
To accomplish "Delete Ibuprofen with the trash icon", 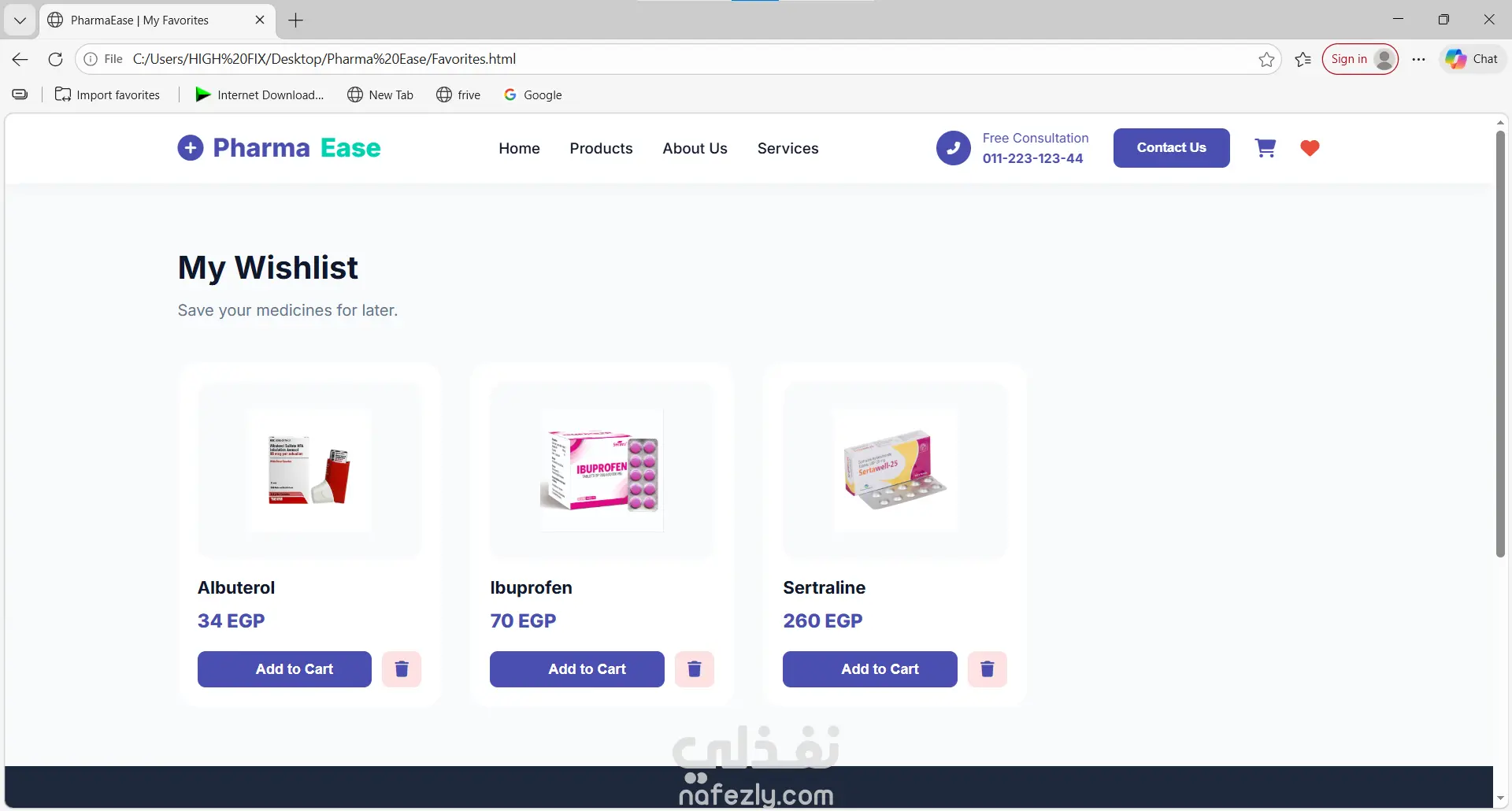I will 695,669.
